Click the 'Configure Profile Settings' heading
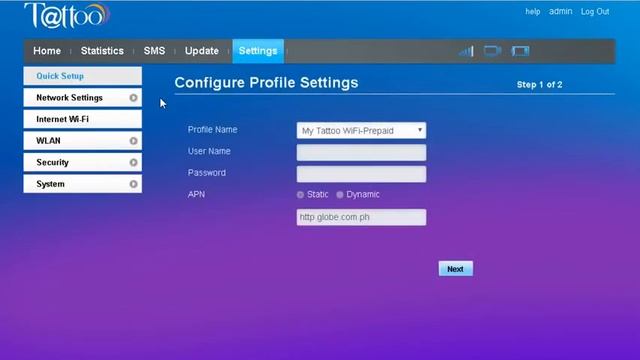Viewport: 640px width, 360px height. (266, 83)
